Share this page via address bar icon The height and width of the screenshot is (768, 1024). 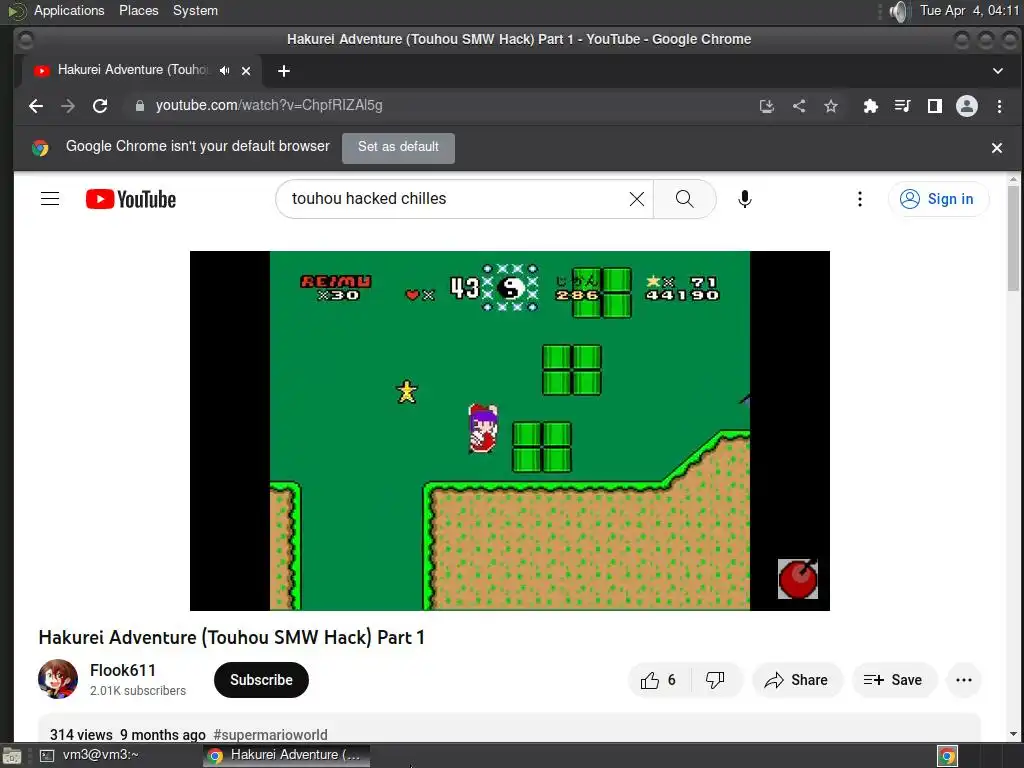coord(799,106)
